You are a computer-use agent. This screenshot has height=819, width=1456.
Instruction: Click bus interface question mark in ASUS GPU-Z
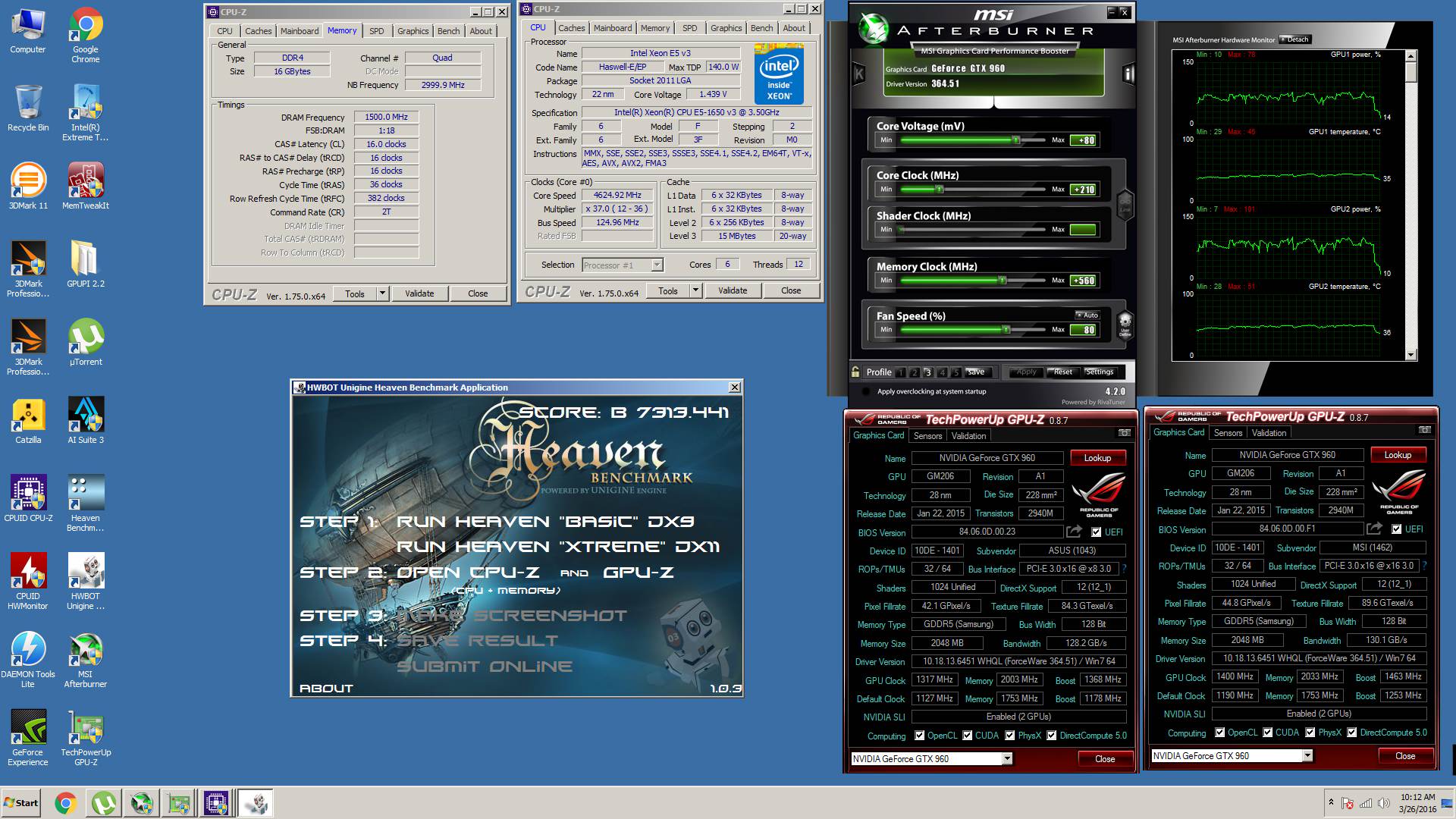coord(1124,569)
